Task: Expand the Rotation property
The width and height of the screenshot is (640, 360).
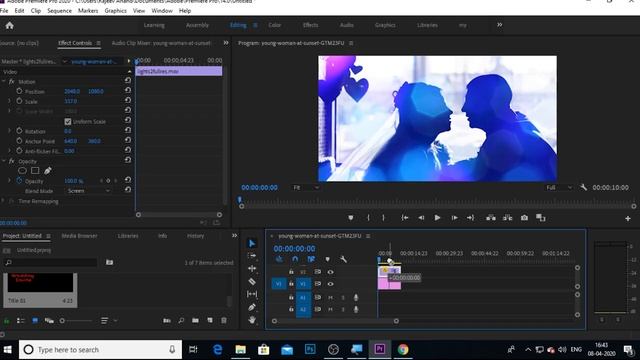Action: tap(9, 131)
